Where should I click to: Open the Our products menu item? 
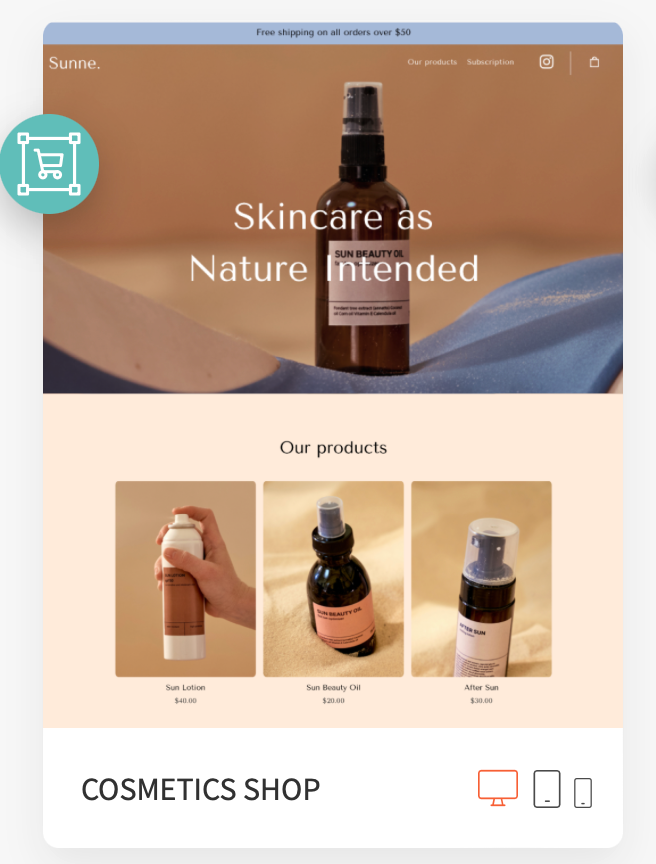432,62
